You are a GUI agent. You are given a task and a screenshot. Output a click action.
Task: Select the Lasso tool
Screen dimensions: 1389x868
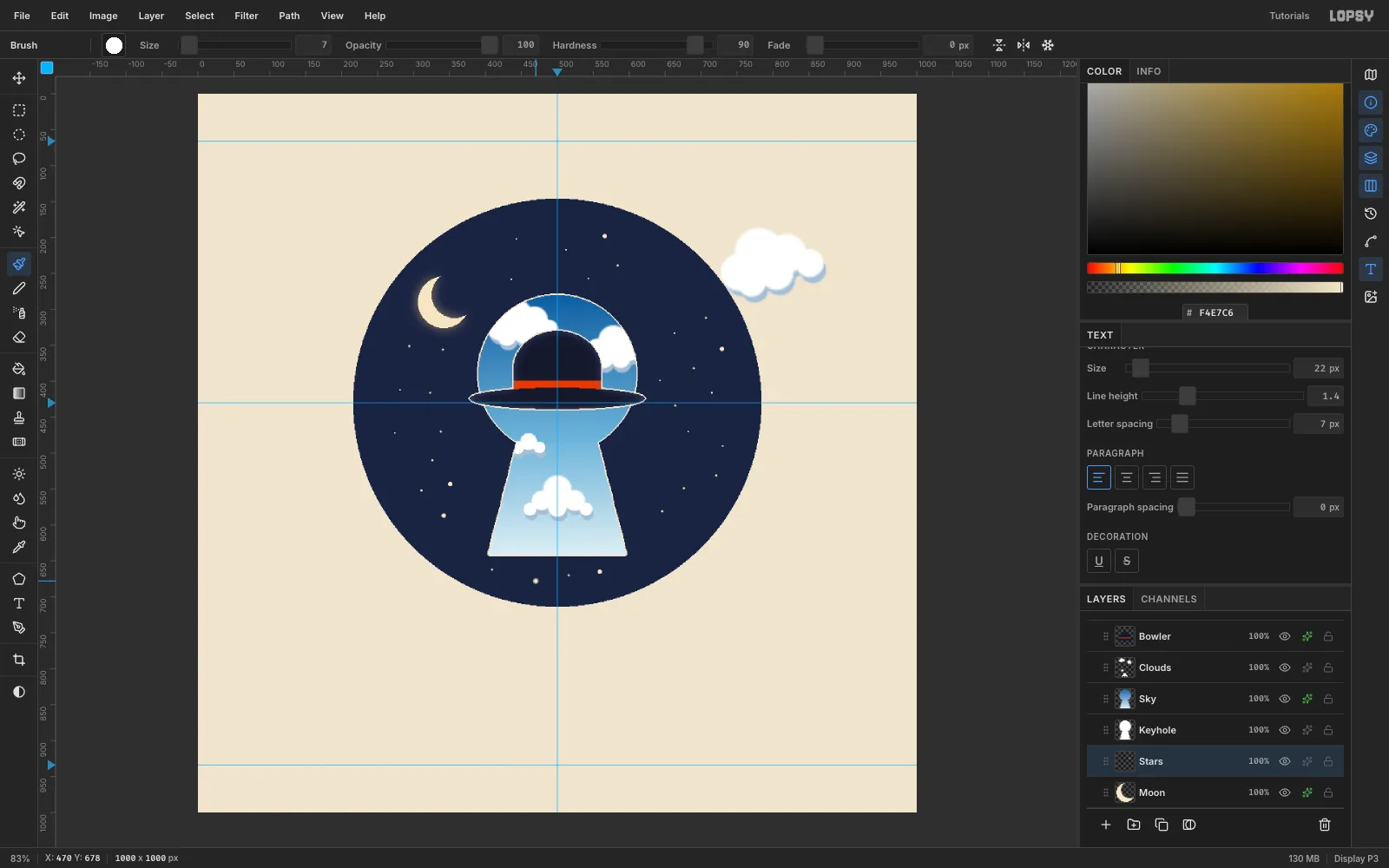(x=19, y=159)
